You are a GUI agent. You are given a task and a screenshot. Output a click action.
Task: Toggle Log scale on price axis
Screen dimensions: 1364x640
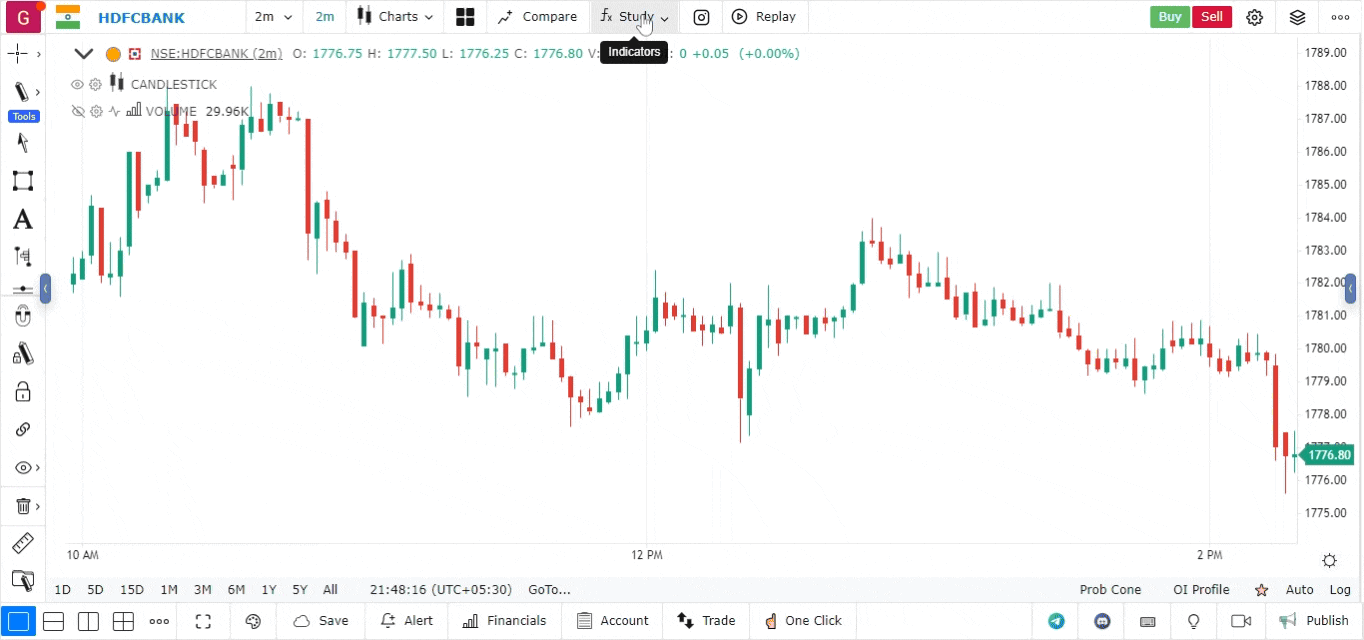coord(1340,590)
